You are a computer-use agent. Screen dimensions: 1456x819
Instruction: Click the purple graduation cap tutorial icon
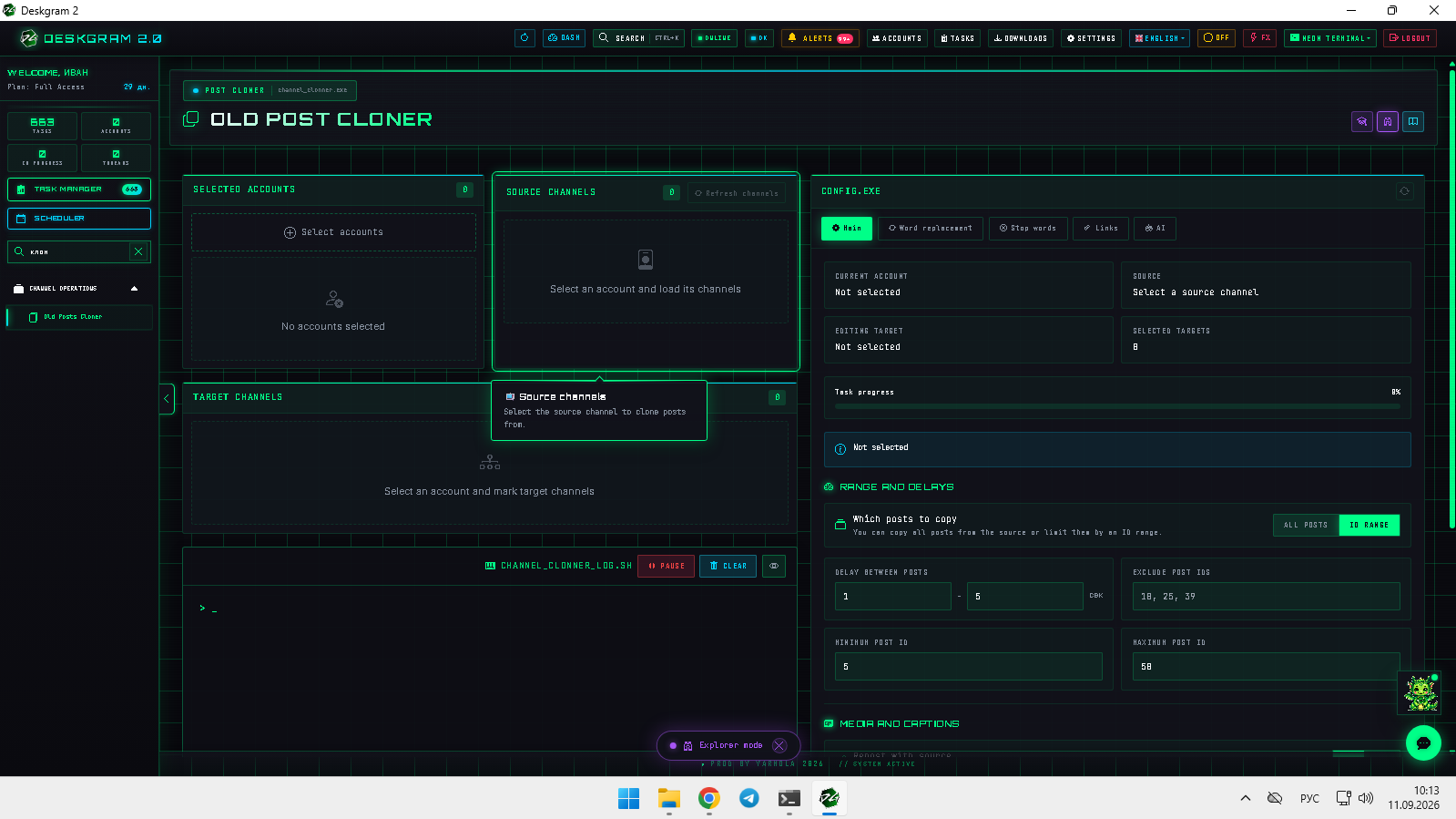coord(1362,121)
